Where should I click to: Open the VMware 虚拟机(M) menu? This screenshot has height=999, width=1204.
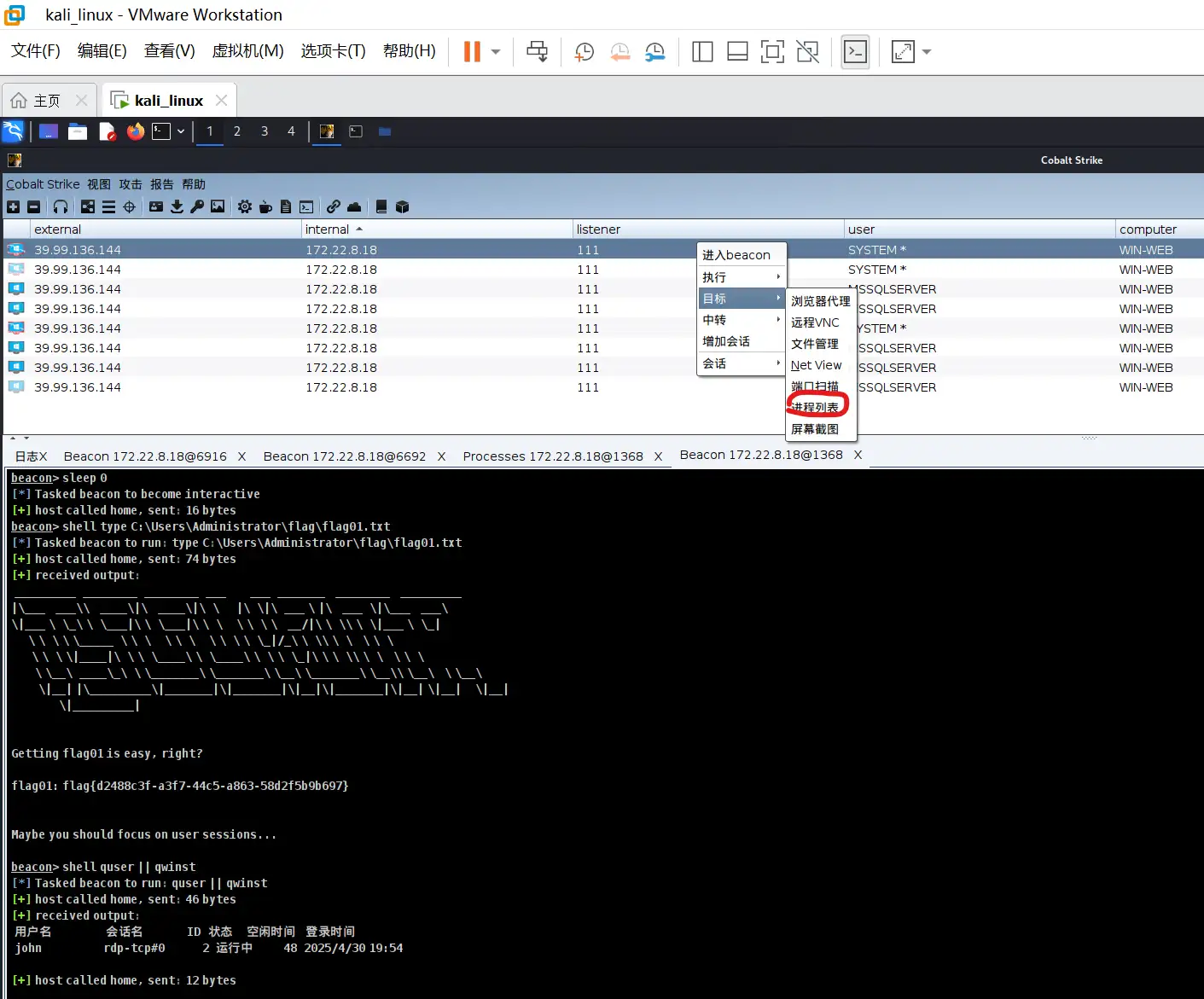click(x=247, y=51)
